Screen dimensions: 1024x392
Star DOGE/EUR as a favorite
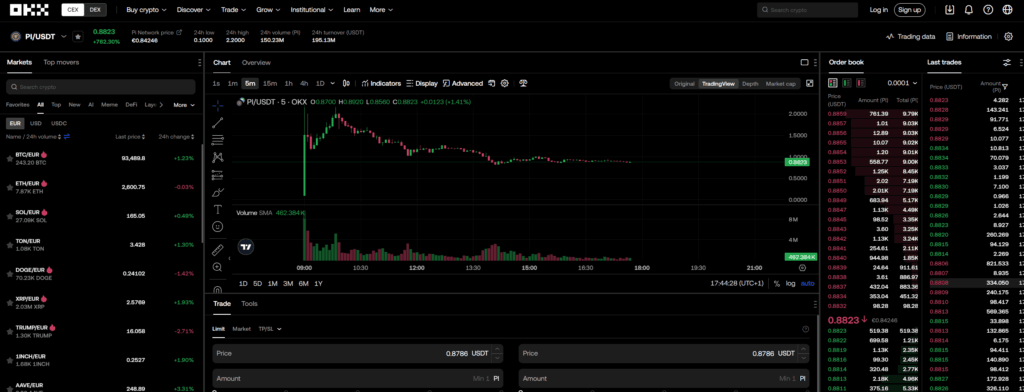point(10,273)
